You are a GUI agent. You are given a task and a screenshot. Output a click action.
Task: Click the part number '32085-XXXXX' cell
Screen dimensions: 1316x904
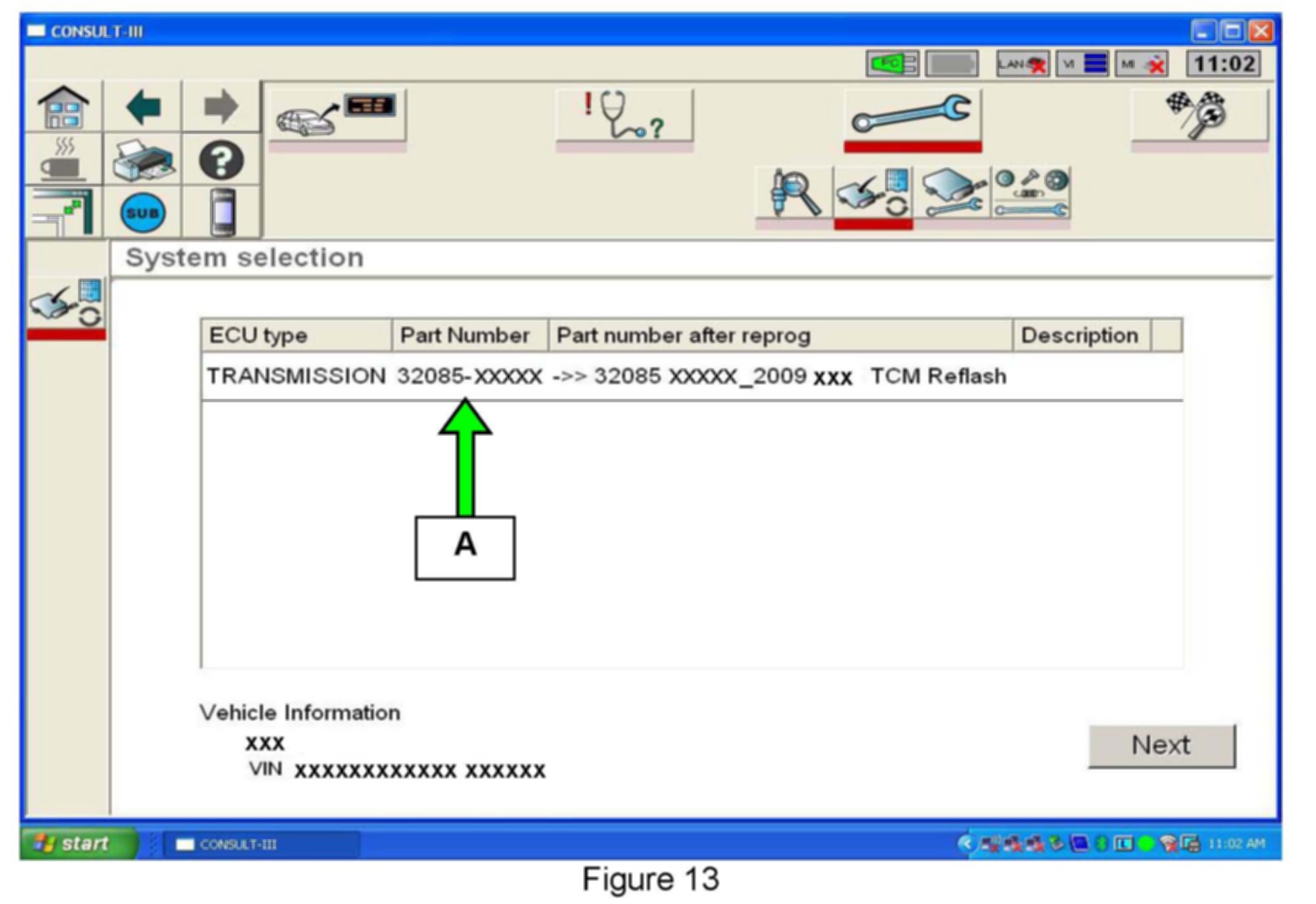[470, 376]
